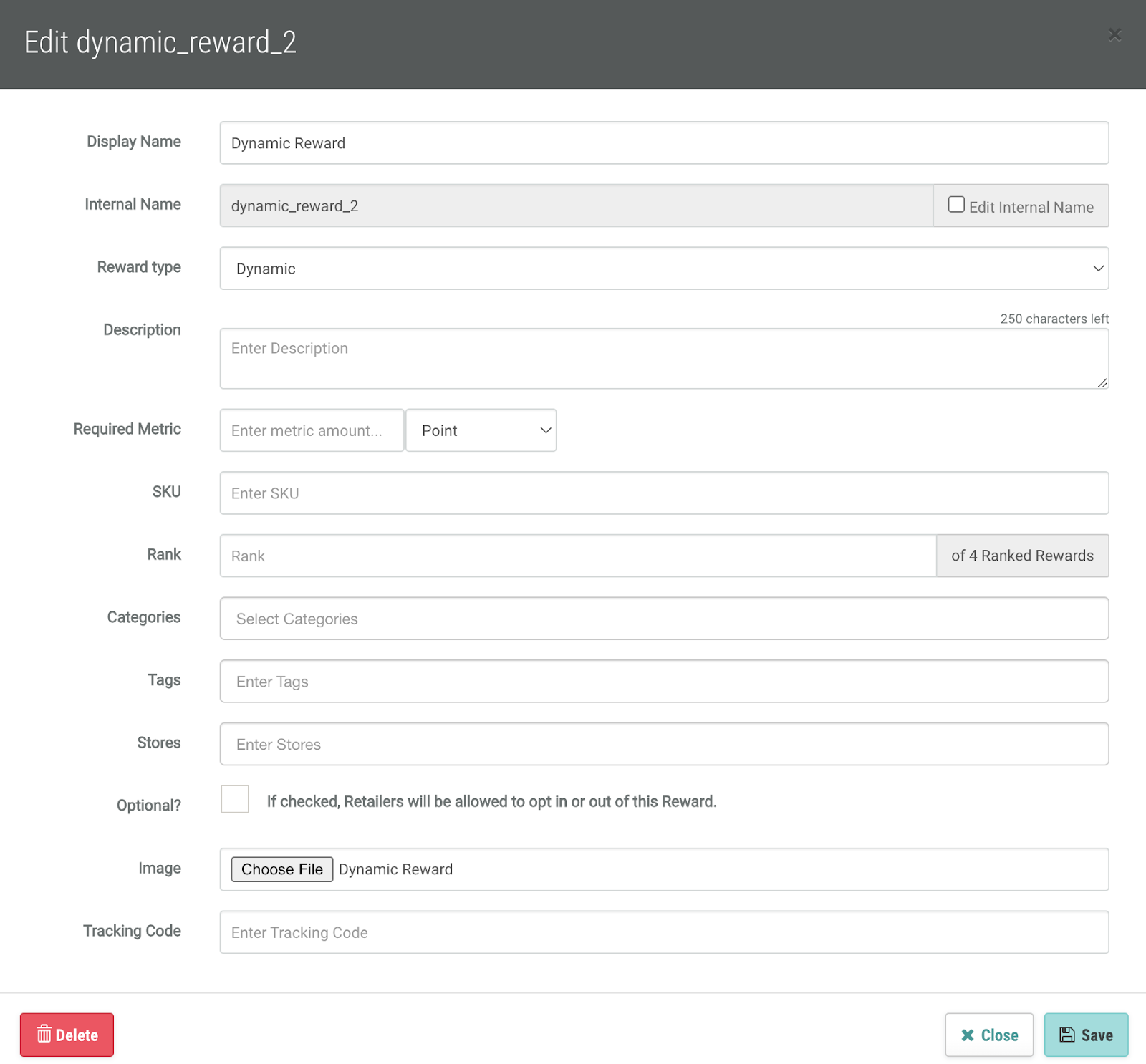Viewport: 1146px width, 1064px height.
Task: Click the Tracking Code input
Action: [x=664, y=932]
